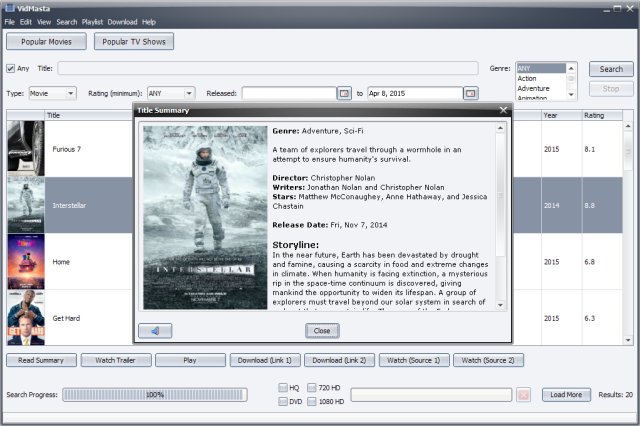Expand the Type dropdown showing Movie

click(52, 93)
